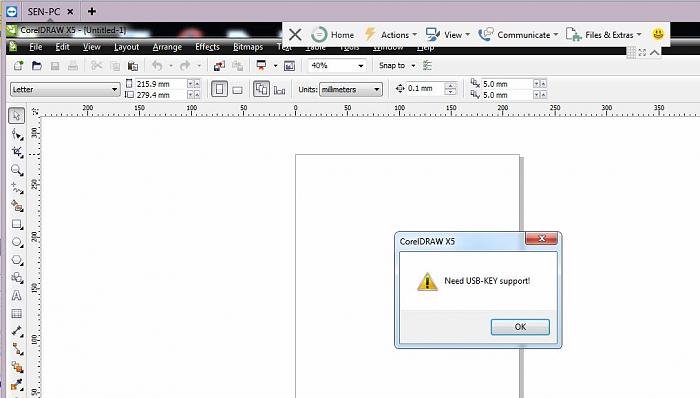Select the Polygon tool
The image size is (700, 398).
tap(17, 260)
